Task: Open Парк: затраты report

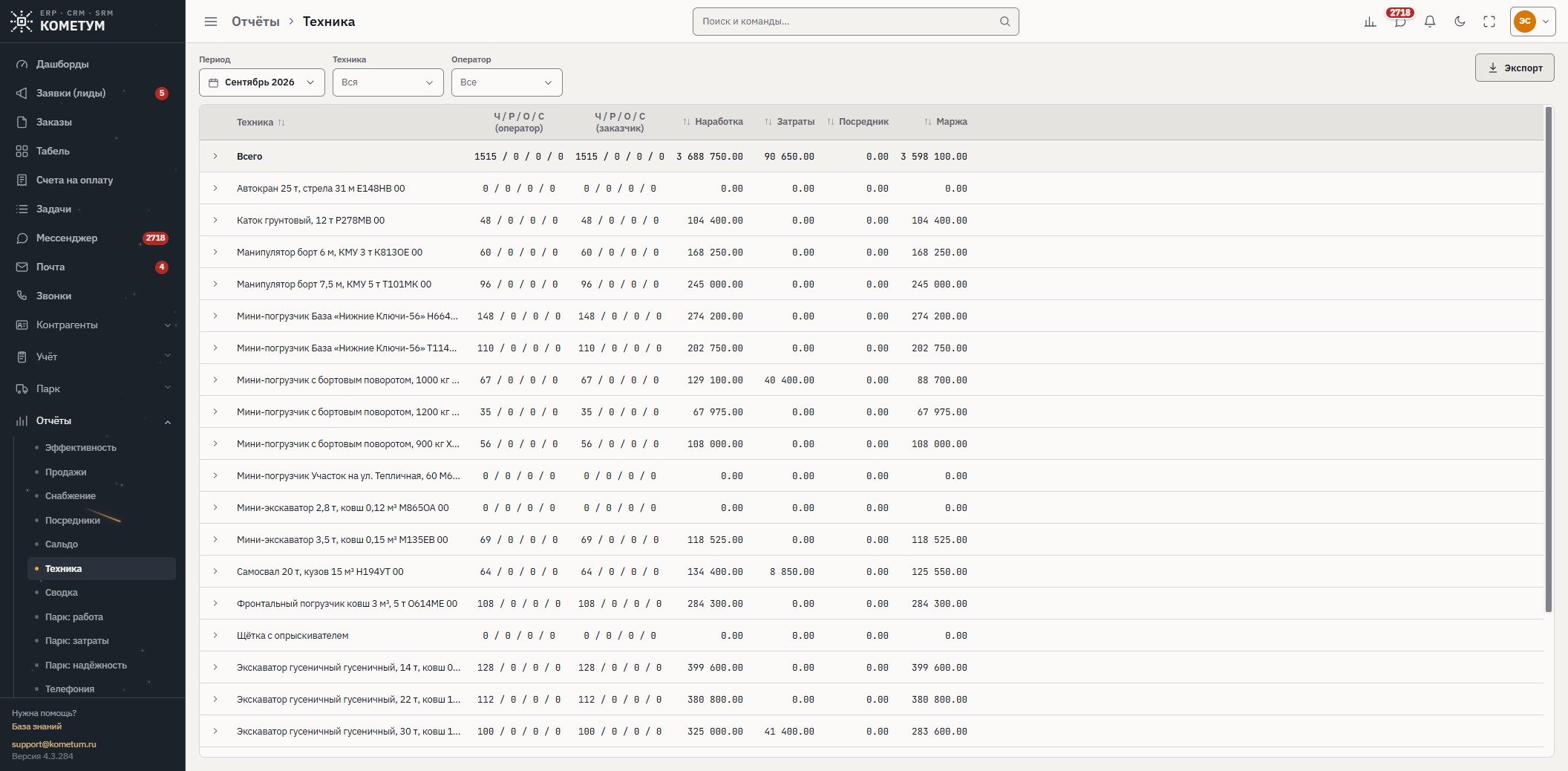Action: point(101,640)
